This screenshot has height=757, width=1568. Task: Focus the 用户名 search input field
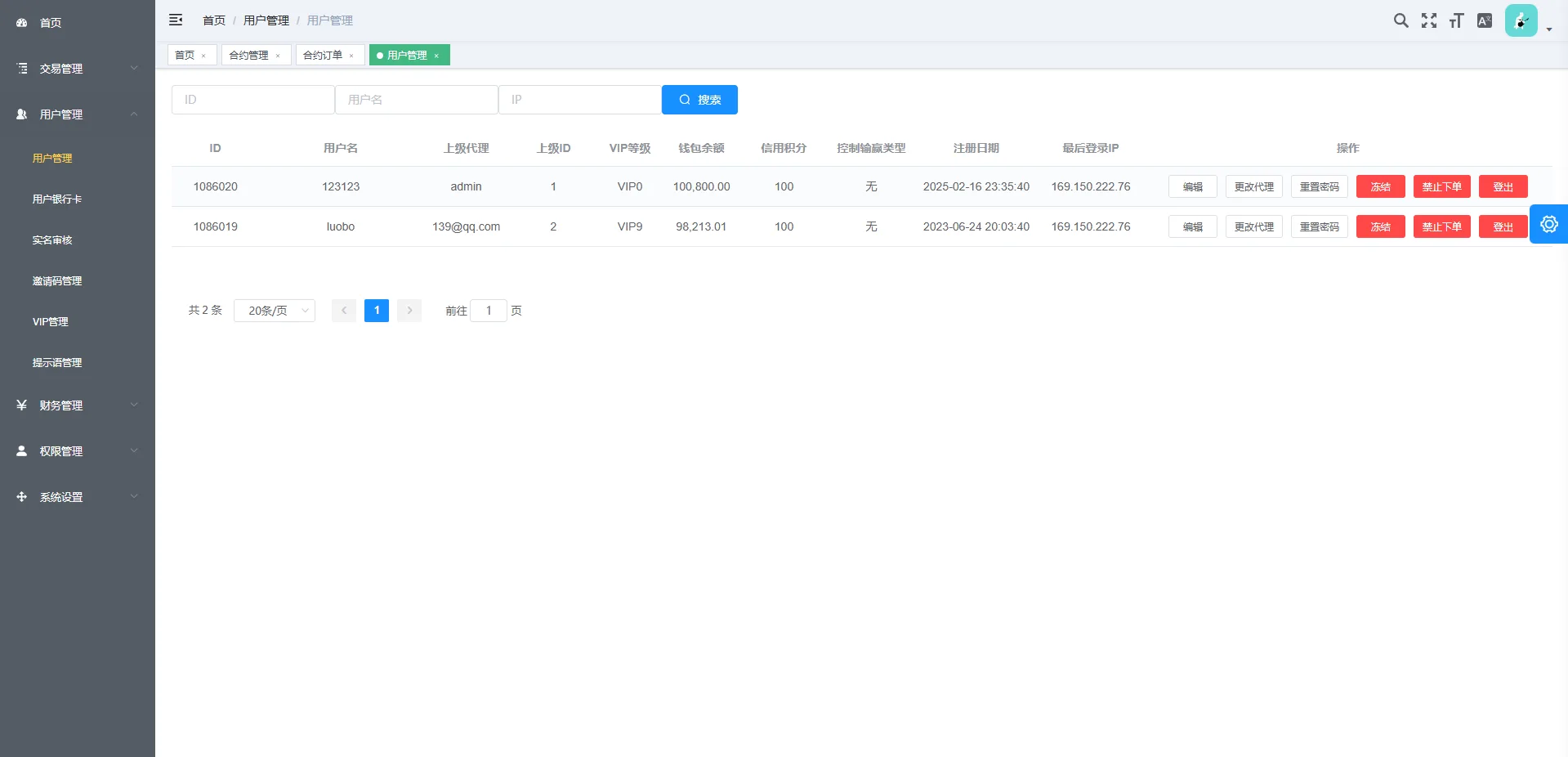(417, 99)
